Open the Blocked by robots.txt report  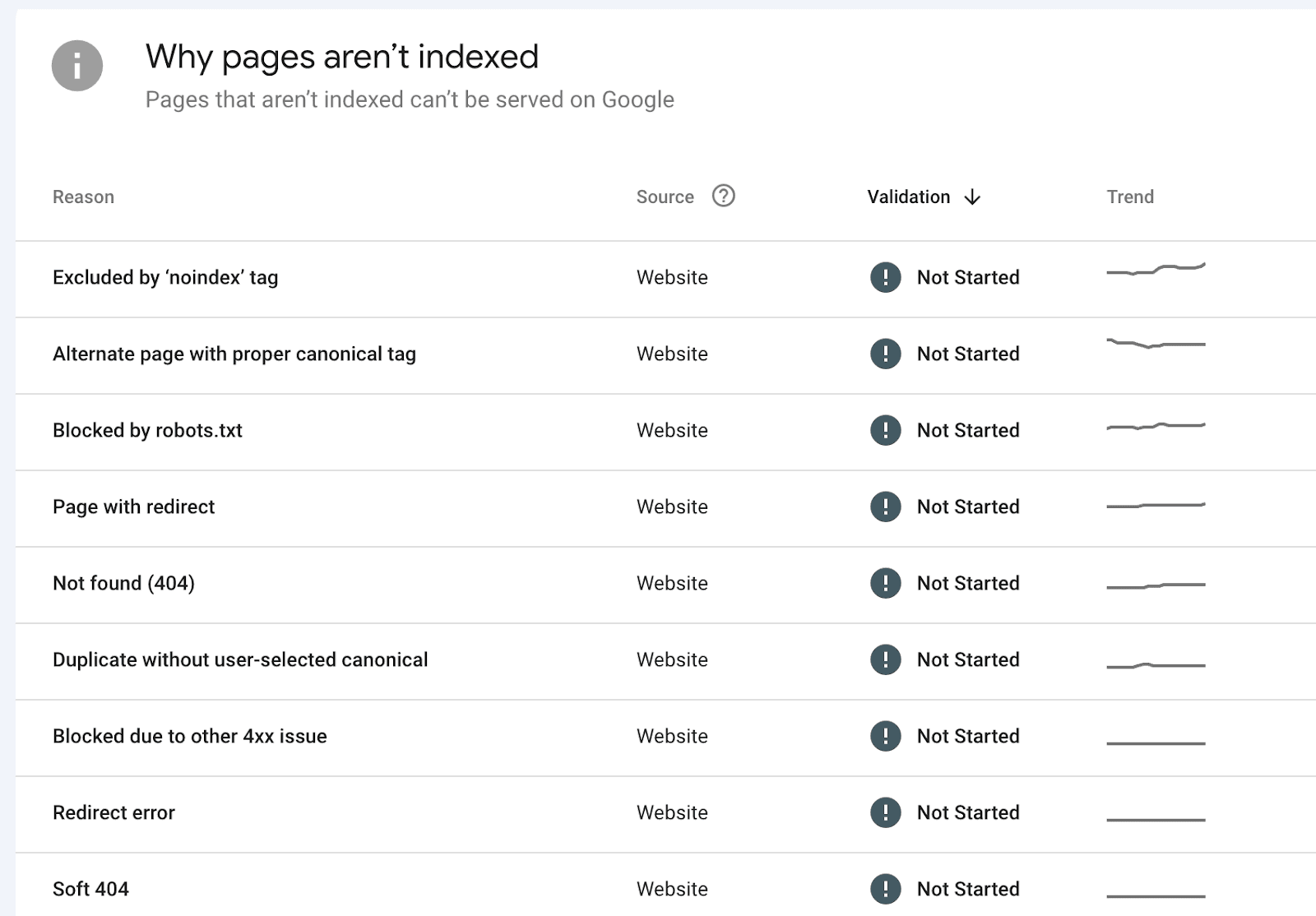[147, 430]
